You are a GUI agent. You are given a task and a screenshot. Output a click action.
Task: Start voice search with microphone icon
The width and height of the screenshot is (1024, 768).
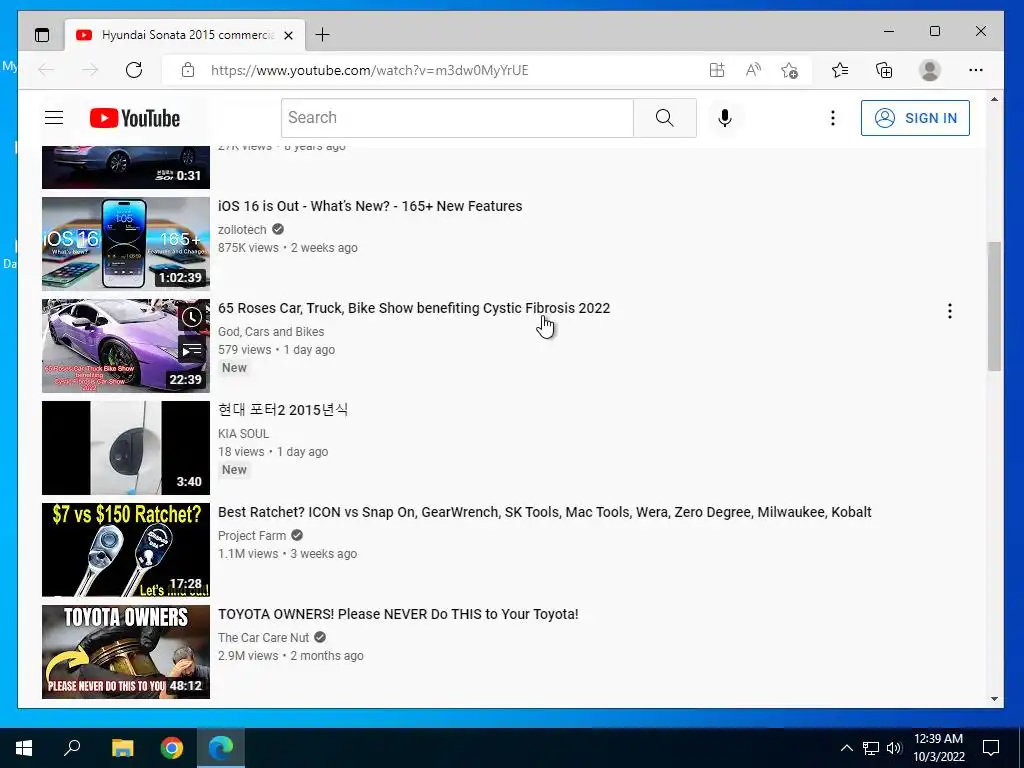725,118
